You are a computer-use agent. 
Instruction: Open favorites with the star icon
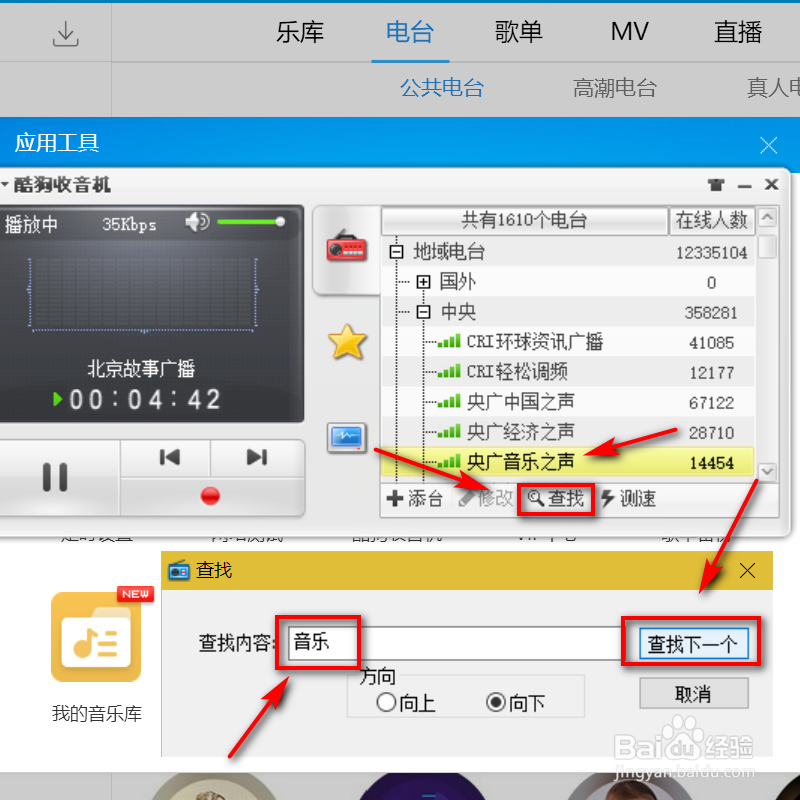[347, 342]
